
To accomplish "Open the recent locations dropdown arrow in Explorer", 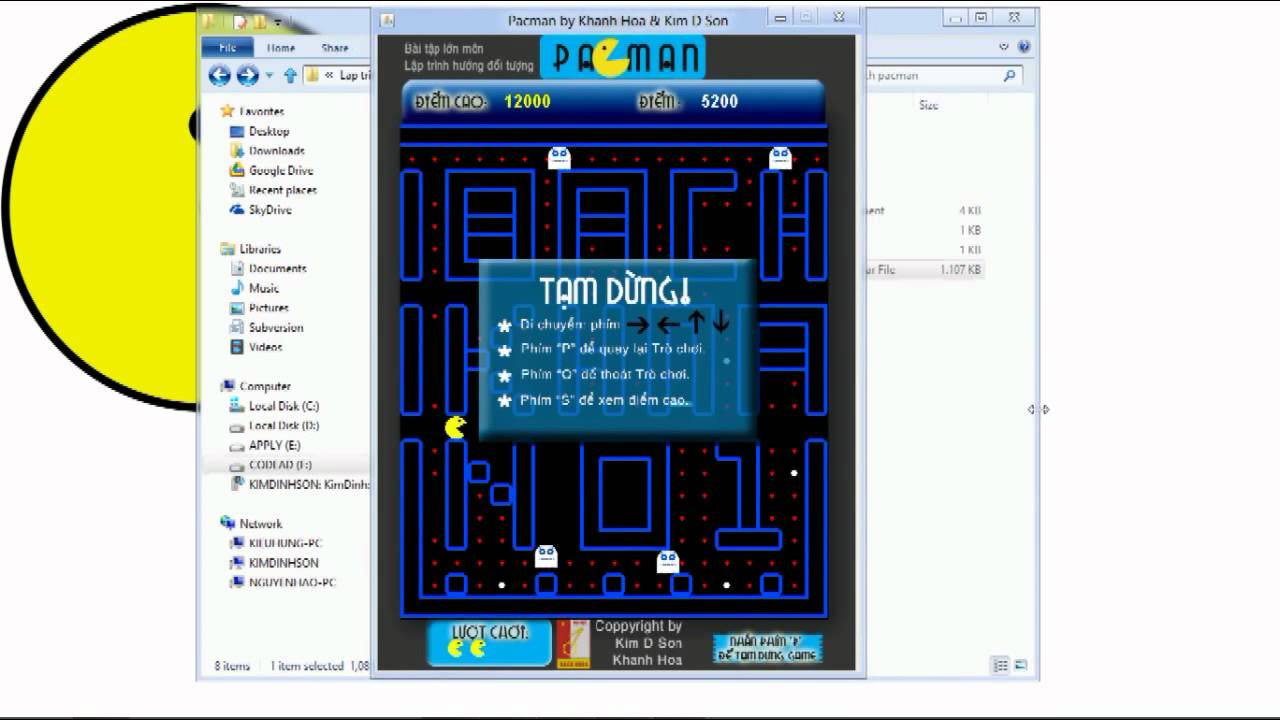I will tap(270, 76).
